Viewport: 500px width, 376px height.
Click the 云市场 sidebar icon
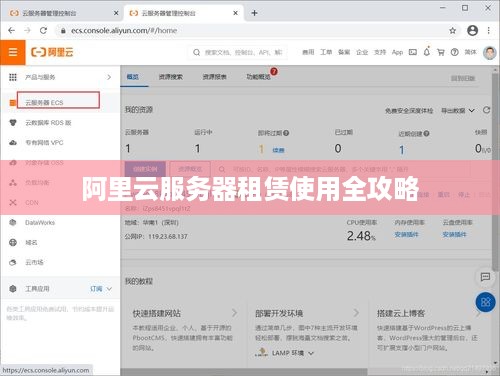tap(13, 262)
